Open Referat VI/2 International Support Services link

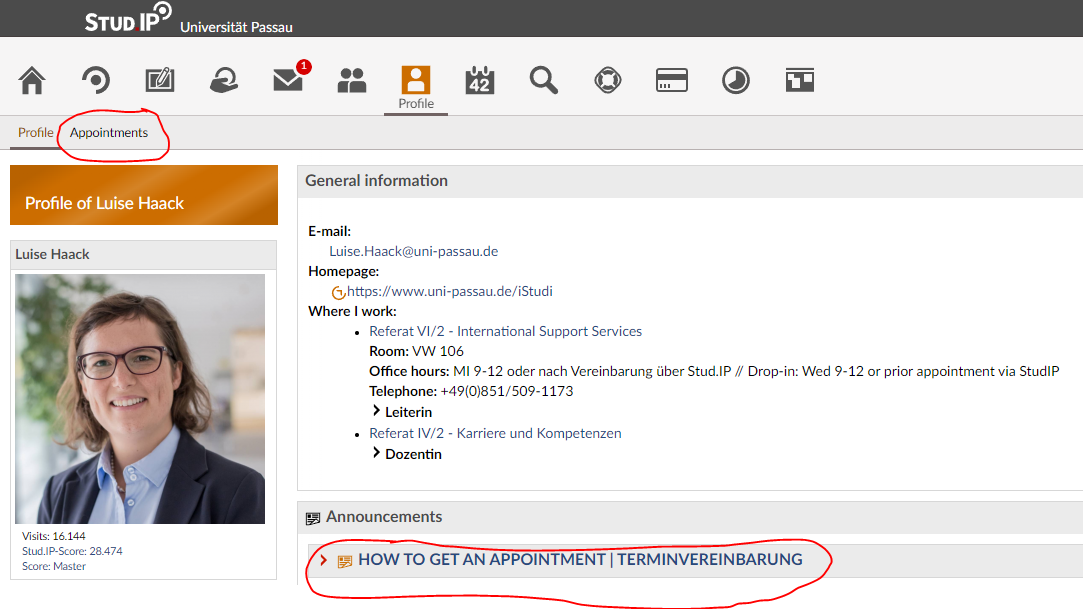click(x=505, y=331)
